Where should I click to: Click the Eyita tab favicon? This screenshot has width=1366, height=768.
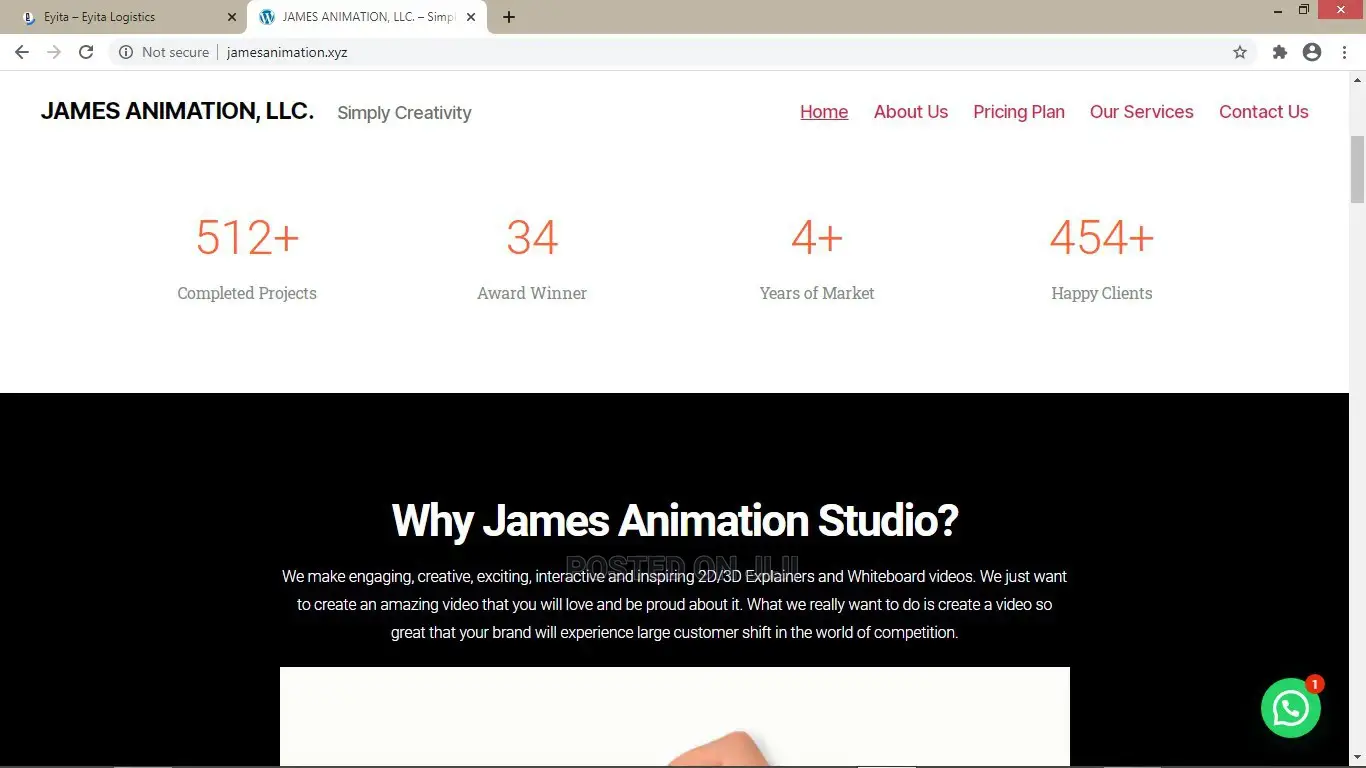point(27,17)
